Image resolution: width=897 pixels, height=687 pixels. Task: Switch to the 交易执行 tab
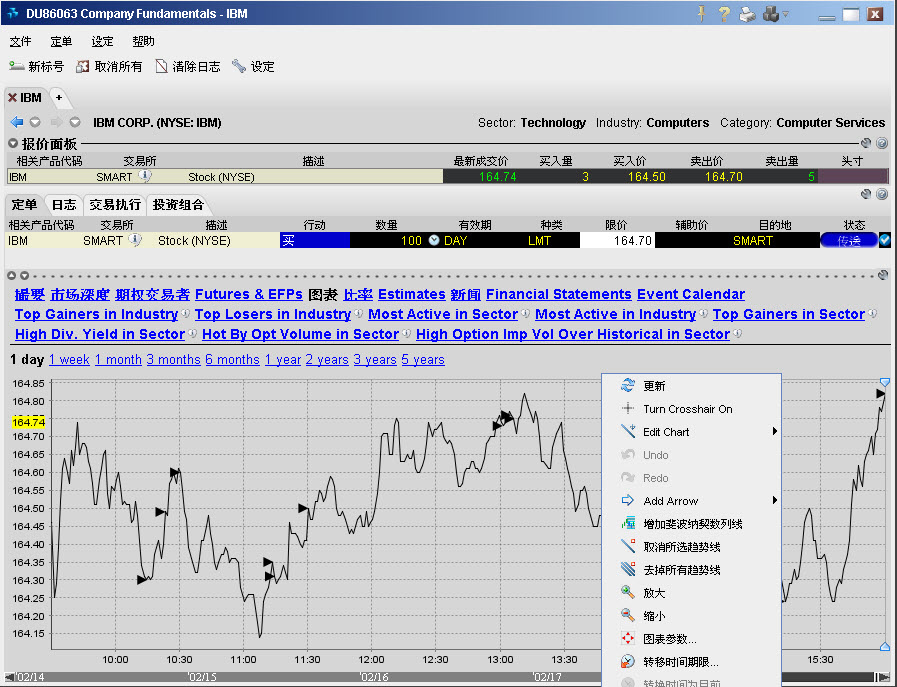click(x=115, y=205)
